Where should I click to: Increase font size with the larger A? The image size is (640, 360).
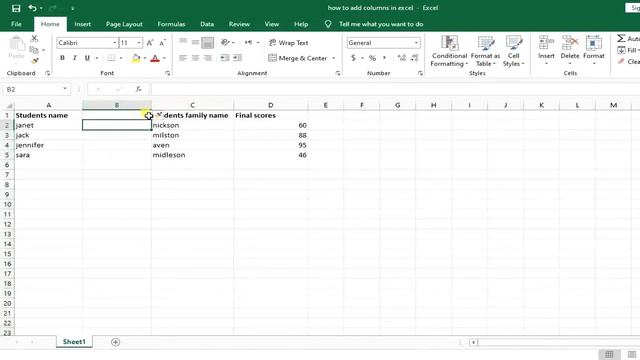[150, 43]
